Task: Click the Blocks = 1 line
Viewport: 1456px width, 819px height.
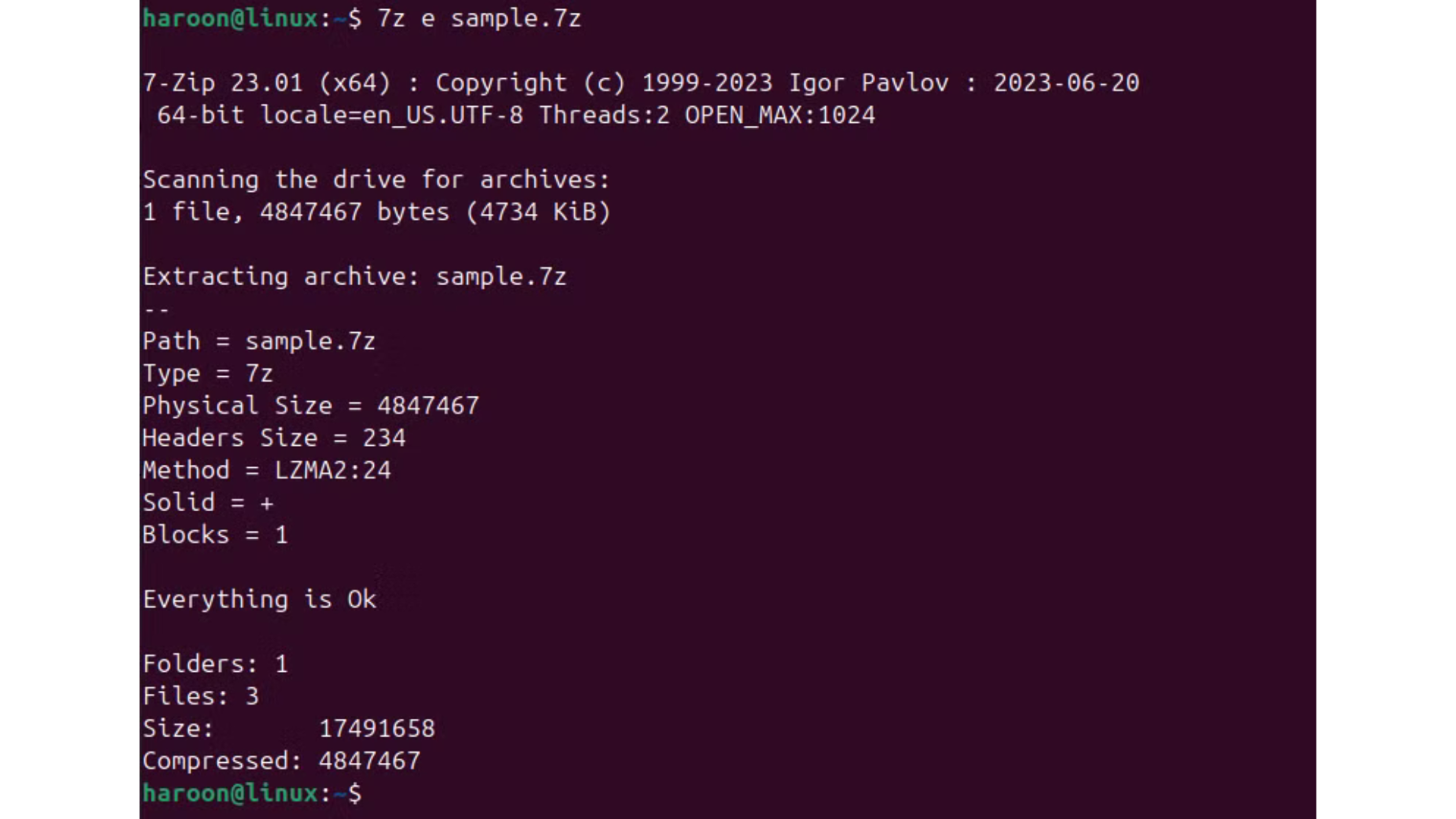Action: 215,535
